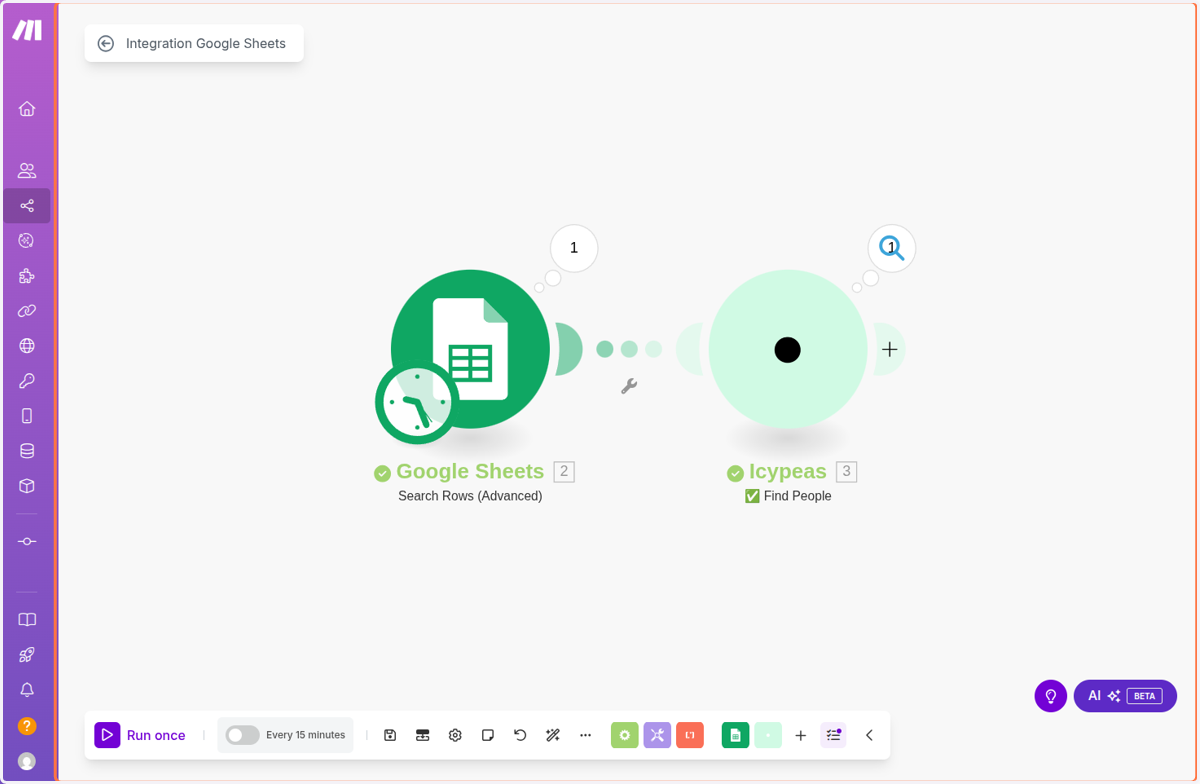Click the Google Sheets favorite in the toolbar
1200x784 pixels.
(x=735, y=735)
